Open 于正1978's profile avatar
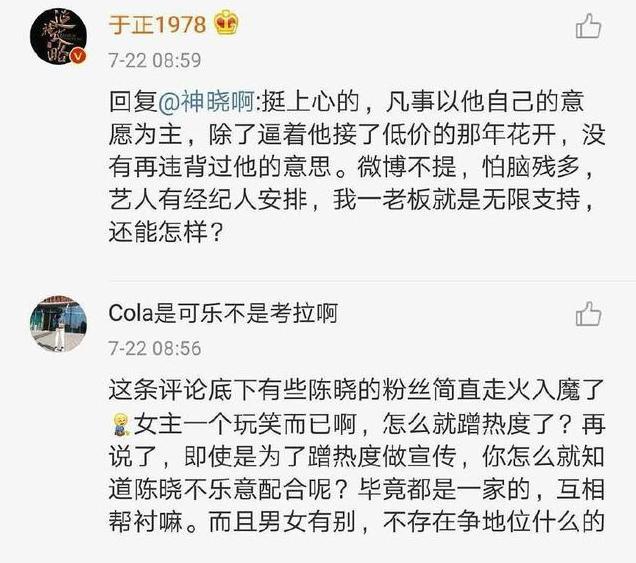Viewport: 636px width, 563px height. 58,37
